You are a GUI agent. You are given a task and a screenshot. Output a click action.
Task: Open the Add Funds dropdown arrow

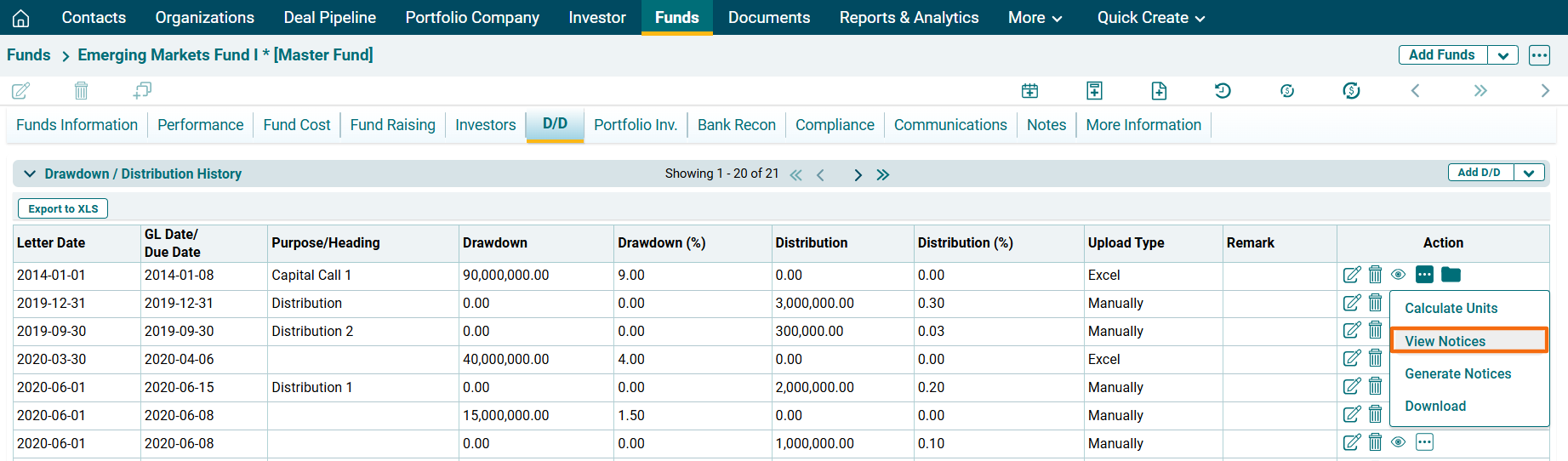[x=1502, y=55]
